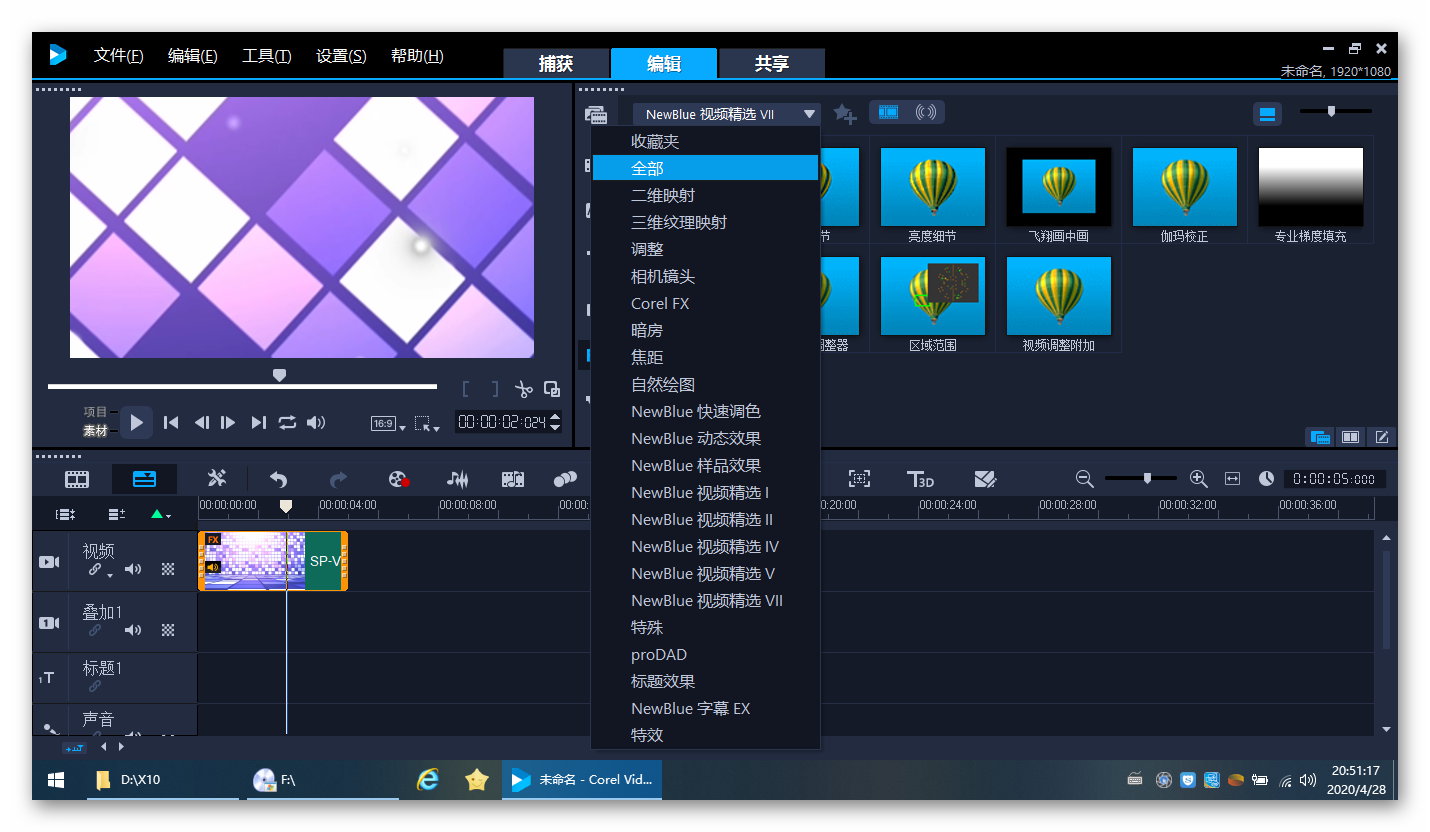Open the sound mixer icon
This screenshot has width=1430, height=832.
tap(457, 479)
